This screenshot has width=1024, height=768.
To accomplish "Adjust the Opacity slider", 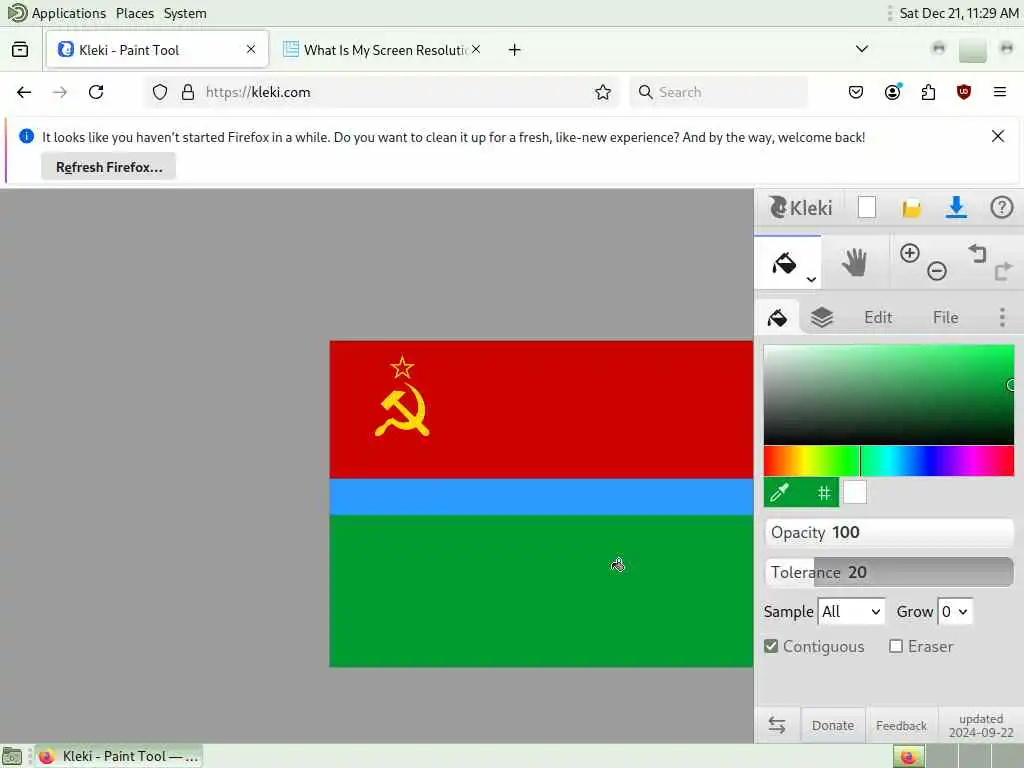I will pos(889,533).
